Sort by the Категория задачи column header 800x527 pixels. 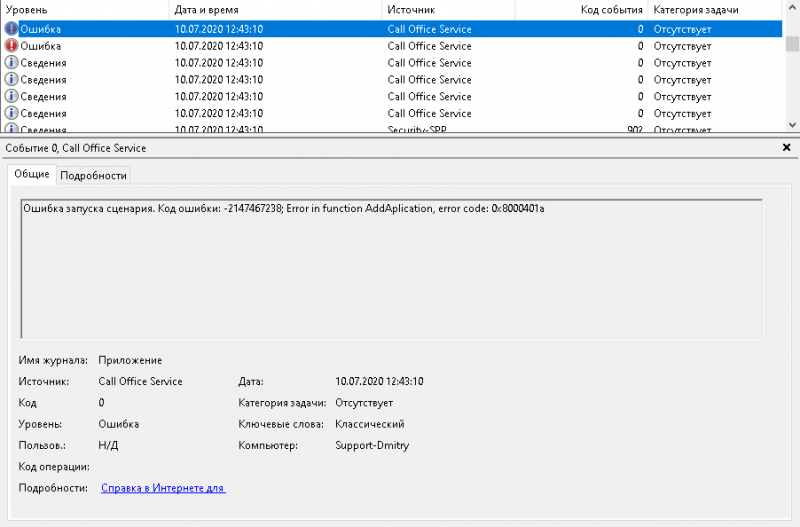(x=714, y=10)
